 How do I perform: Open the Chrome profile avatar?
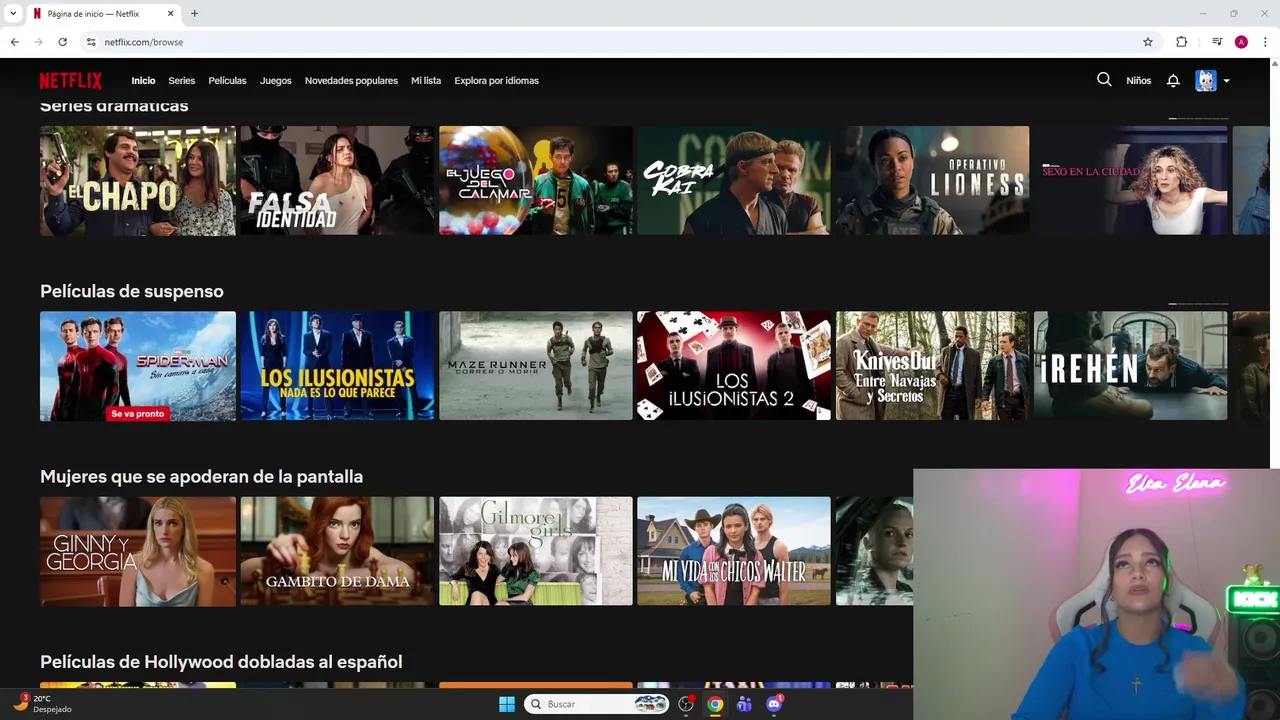[x=1241, y=42]
